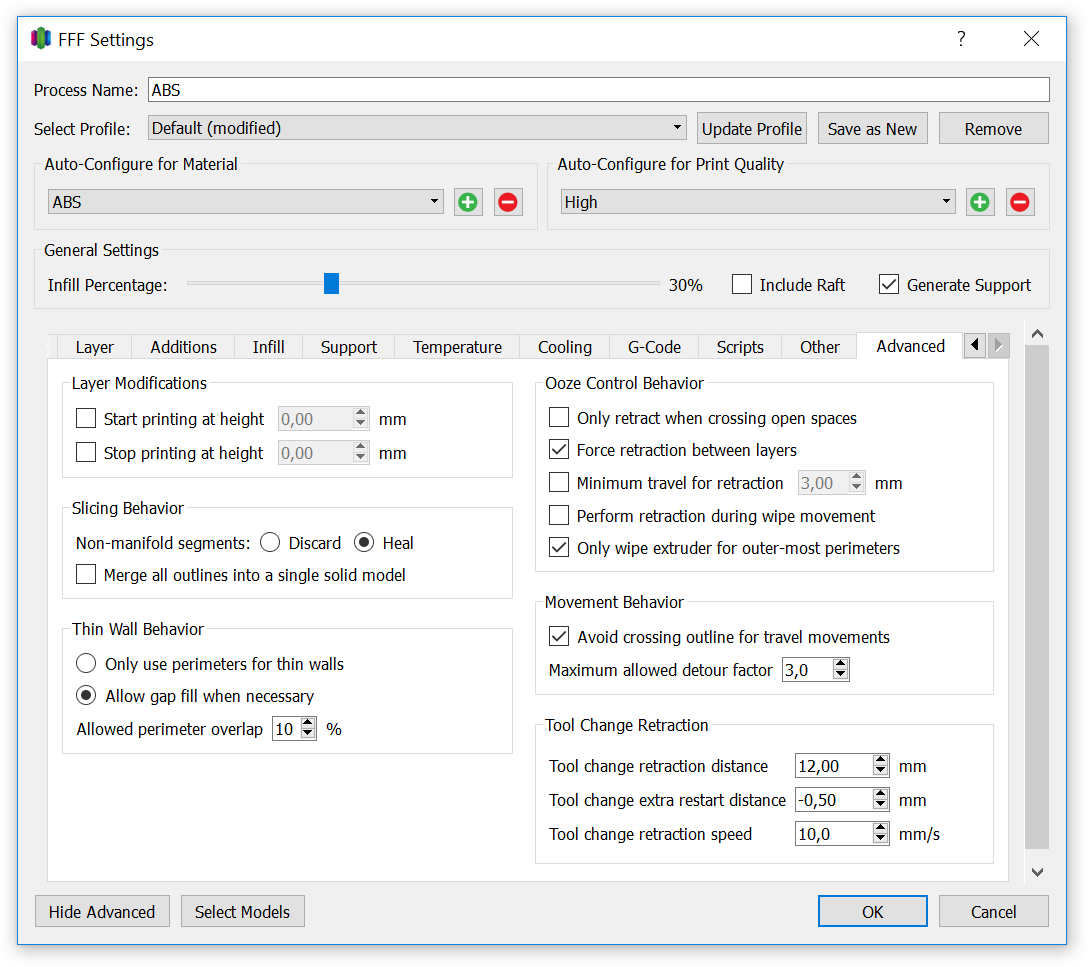1088x967 pixels.
Task: Enable Include Raft checkbox
Action: [742, 284]
